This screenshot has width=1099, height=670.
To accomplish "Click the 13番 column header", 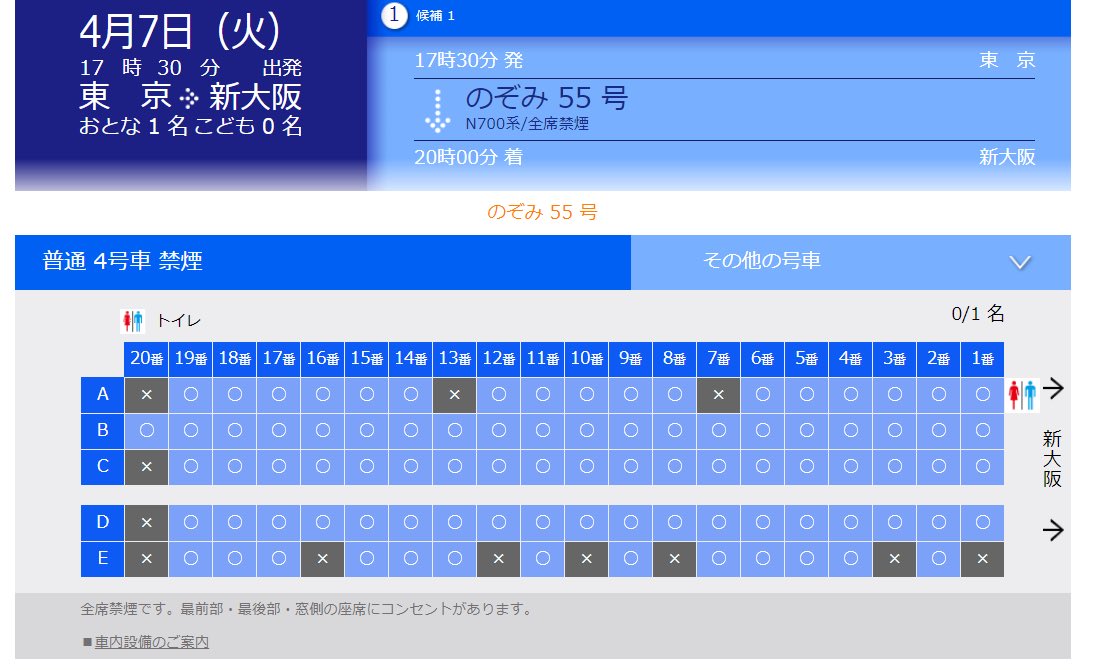I will [x=454, y=359].
